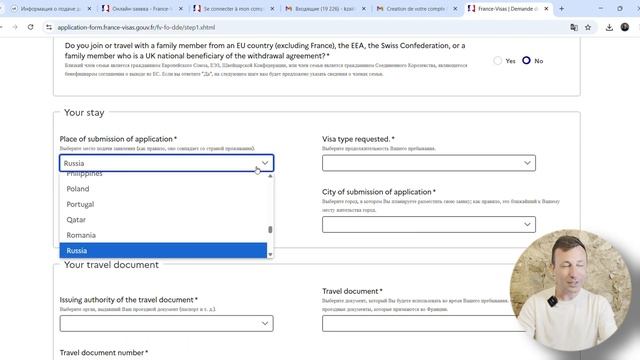The height and width of the screenshot is (360, 640).
Task: Select No for the EU family member question
Action: [x=527, y=60]
